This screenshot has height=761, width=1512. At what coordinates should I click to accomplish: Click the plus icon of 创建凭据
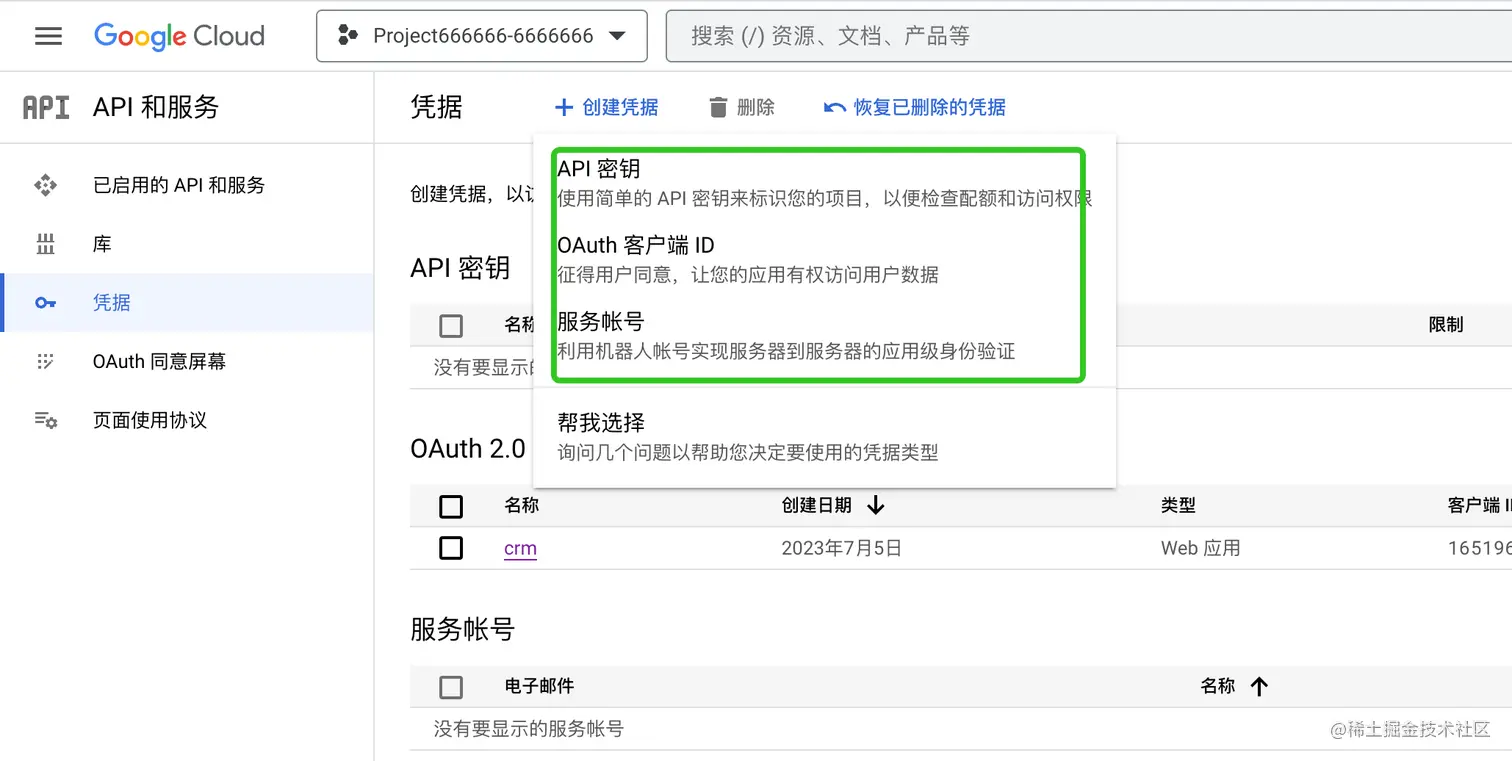pos(564,107)
